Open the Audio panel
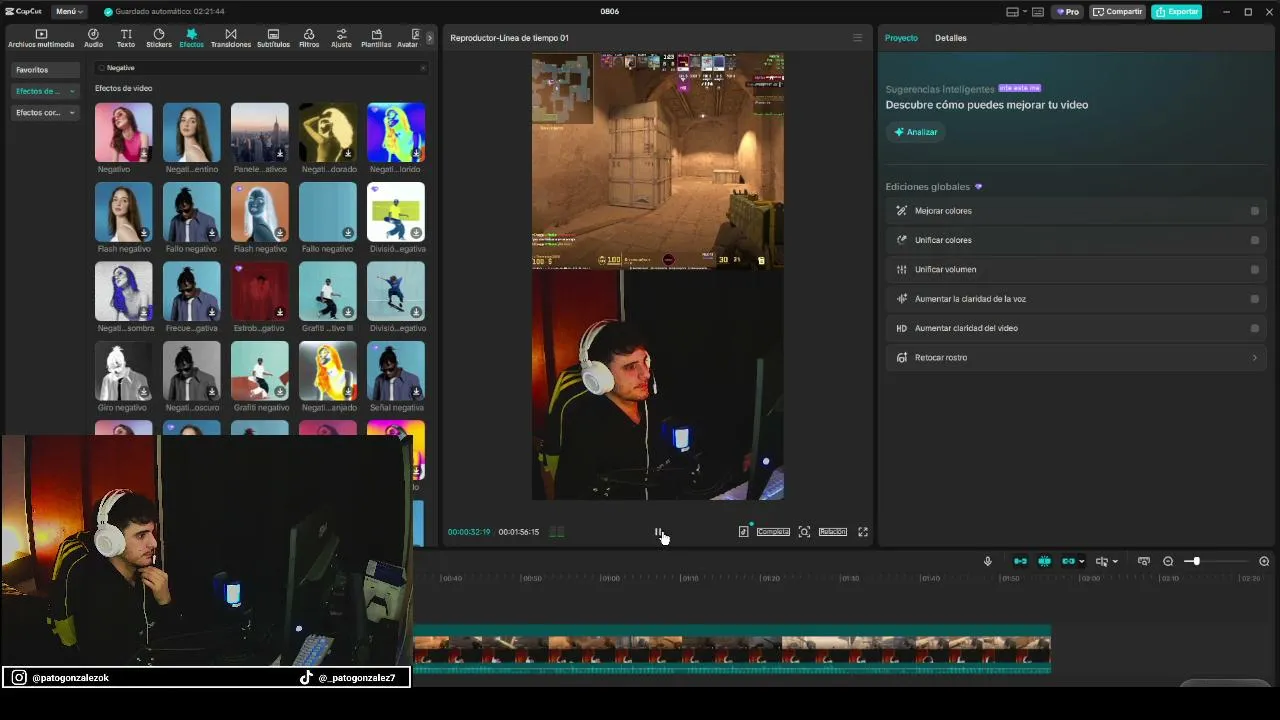The image size is (1280, 720). (x=93, y=38)
